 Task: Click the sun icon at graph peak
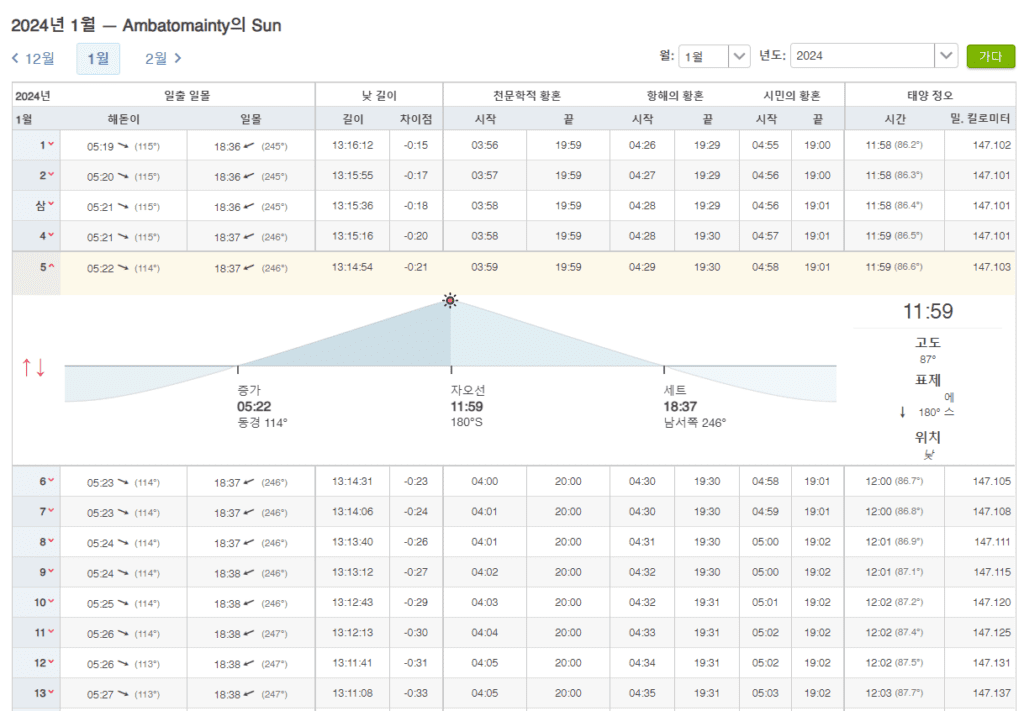[451, 300]
